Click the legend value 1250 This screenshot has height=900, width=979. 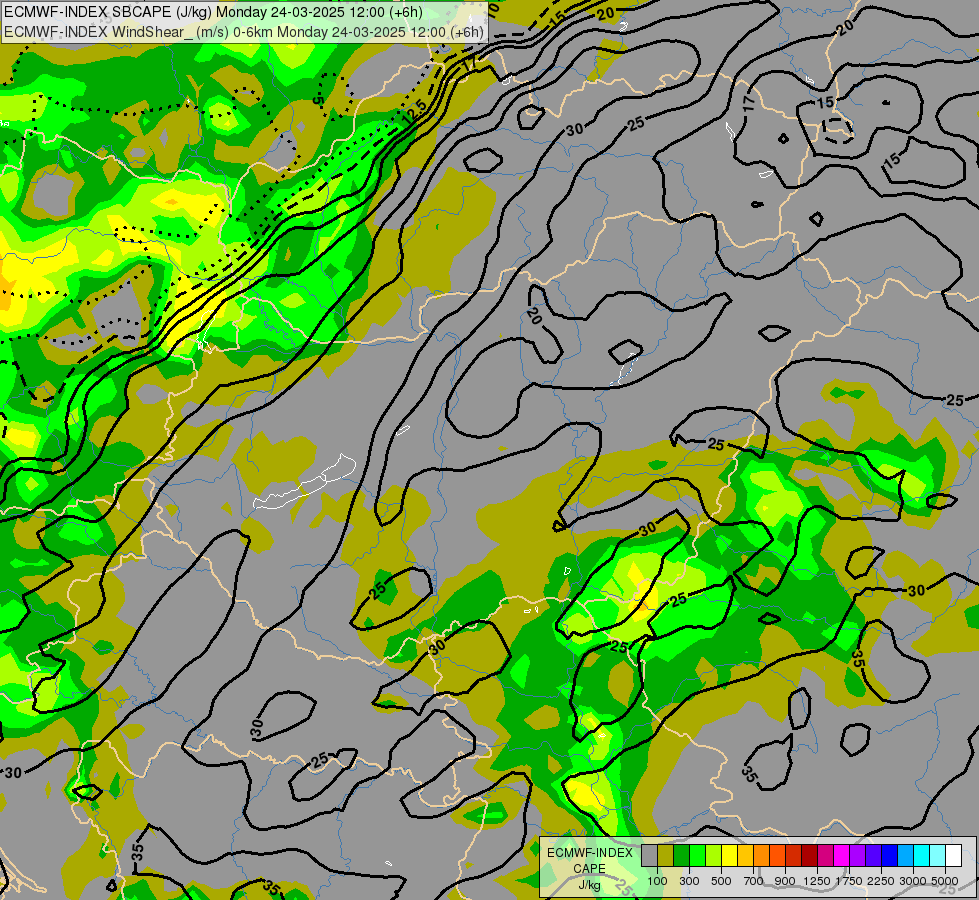click(817, 881)
